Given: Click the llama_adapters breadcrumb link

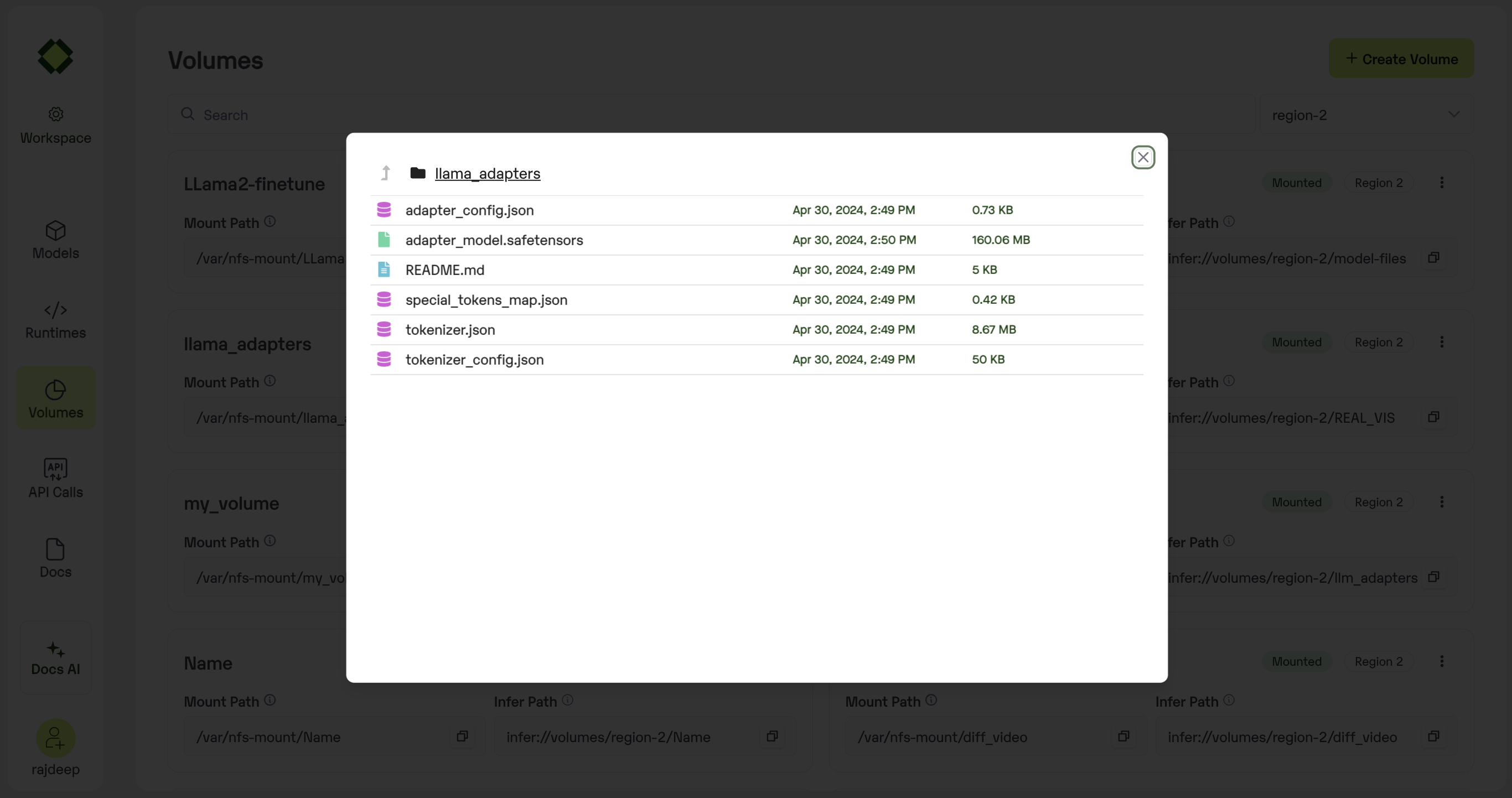Looking at the screenshot, I should click(x=487, y=174).
